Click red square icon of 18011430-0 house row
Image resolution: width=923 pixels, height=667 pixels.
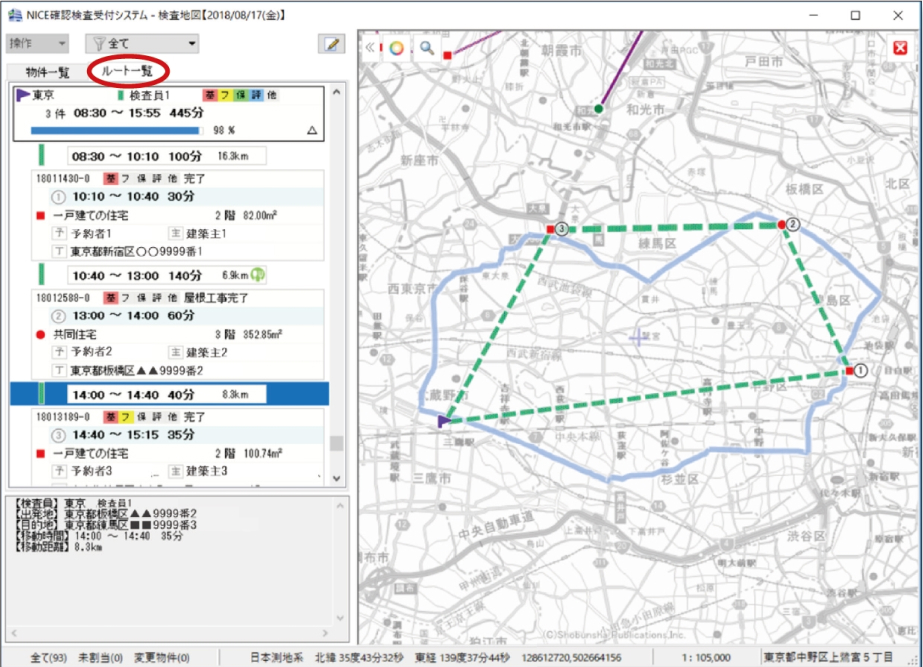[x=41, y=215]
